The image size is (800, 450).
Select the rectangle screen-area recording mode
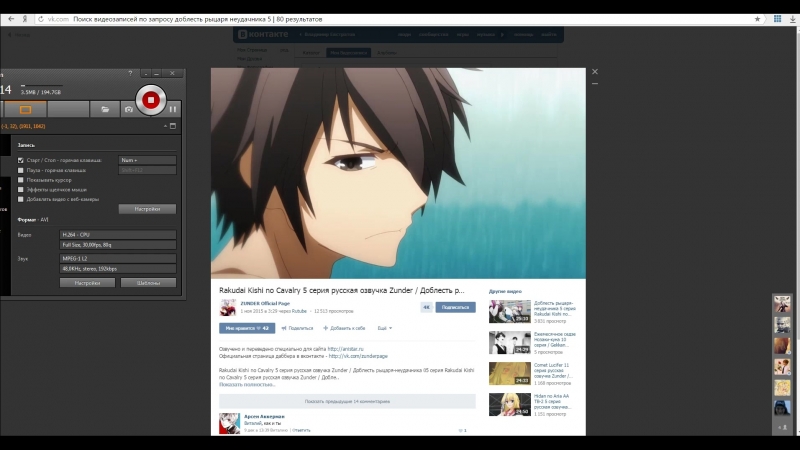[25, 109]
